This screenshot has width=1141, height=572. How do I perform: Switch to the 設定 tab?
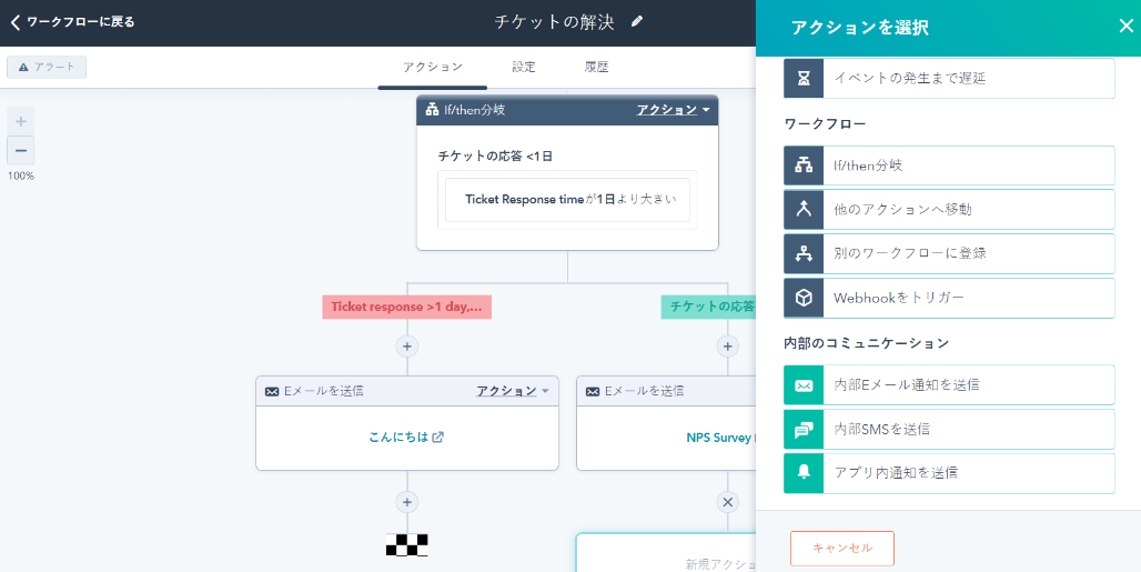coord(524,67)
